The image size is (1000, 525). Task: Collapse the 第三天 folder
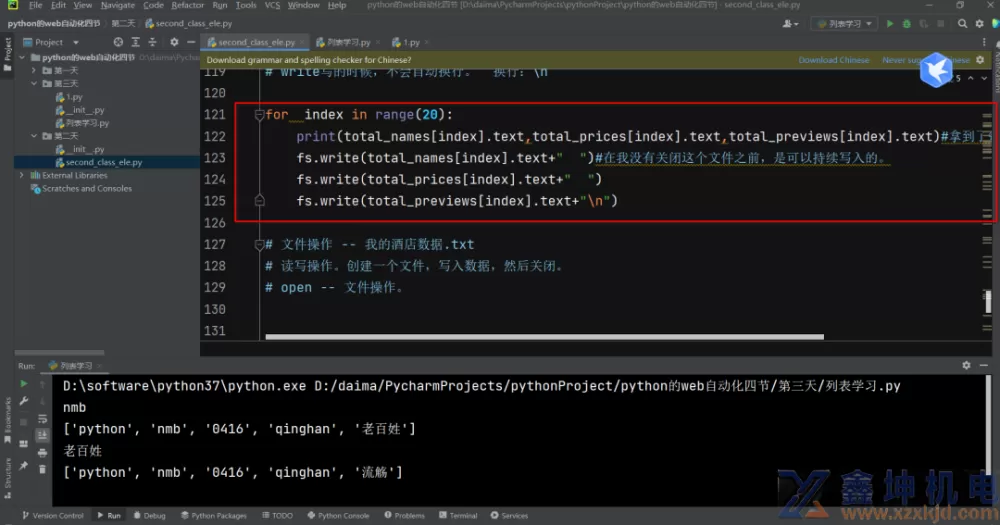(x=34, y=84)
